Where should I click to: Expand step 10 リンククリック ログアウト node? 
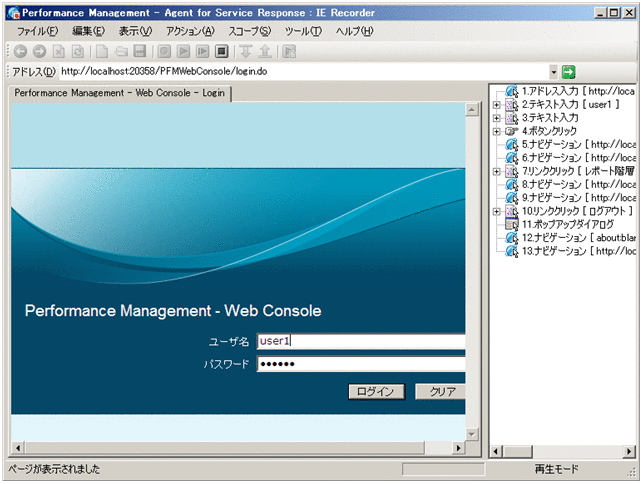(x=497, y=211)
